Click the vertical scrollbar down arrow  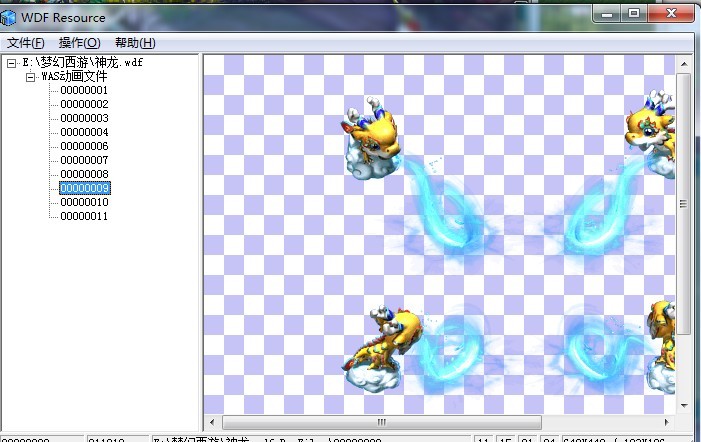tap(684, 406)
